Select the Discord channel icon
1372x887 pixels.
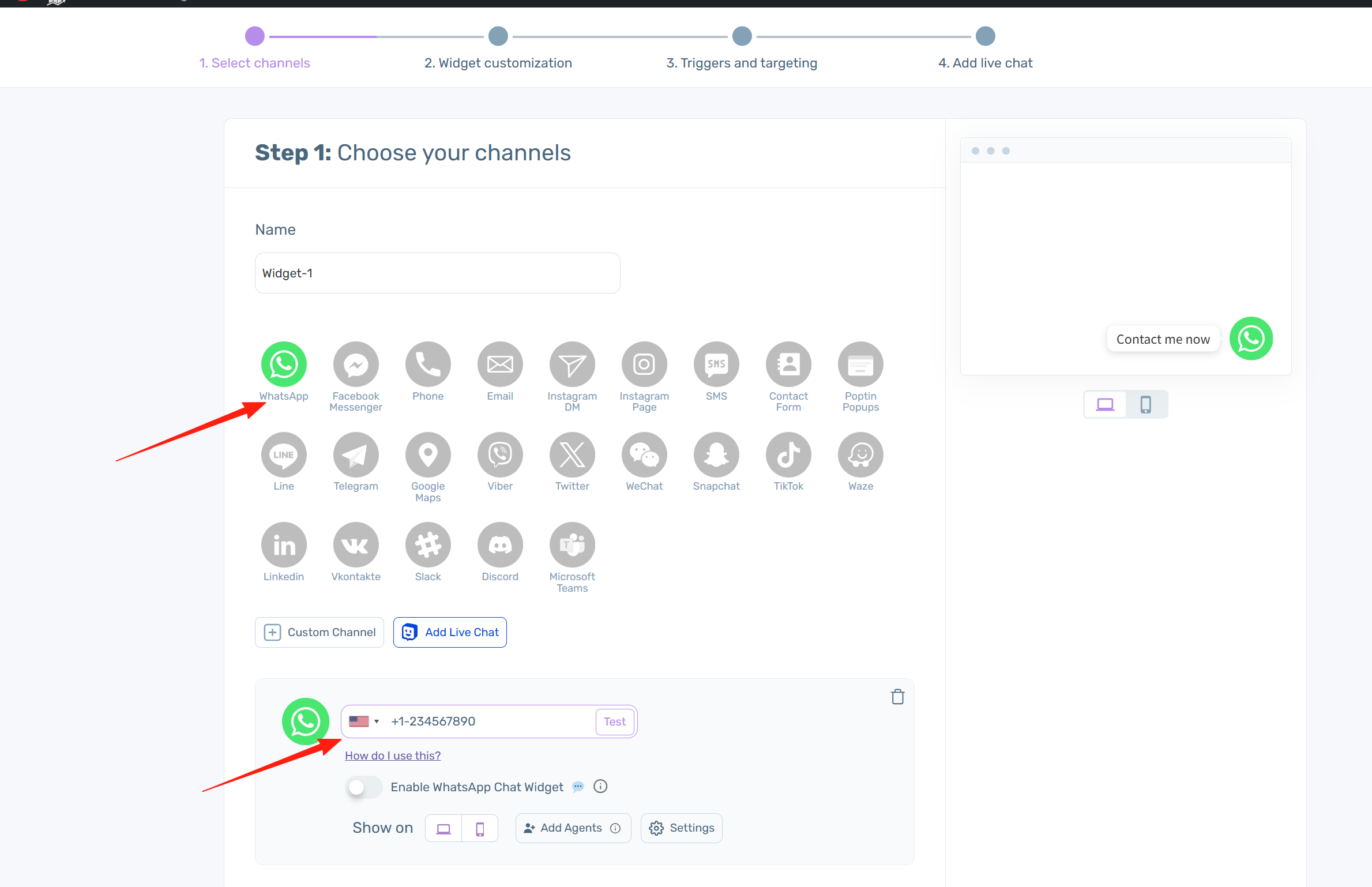point(500,545)
